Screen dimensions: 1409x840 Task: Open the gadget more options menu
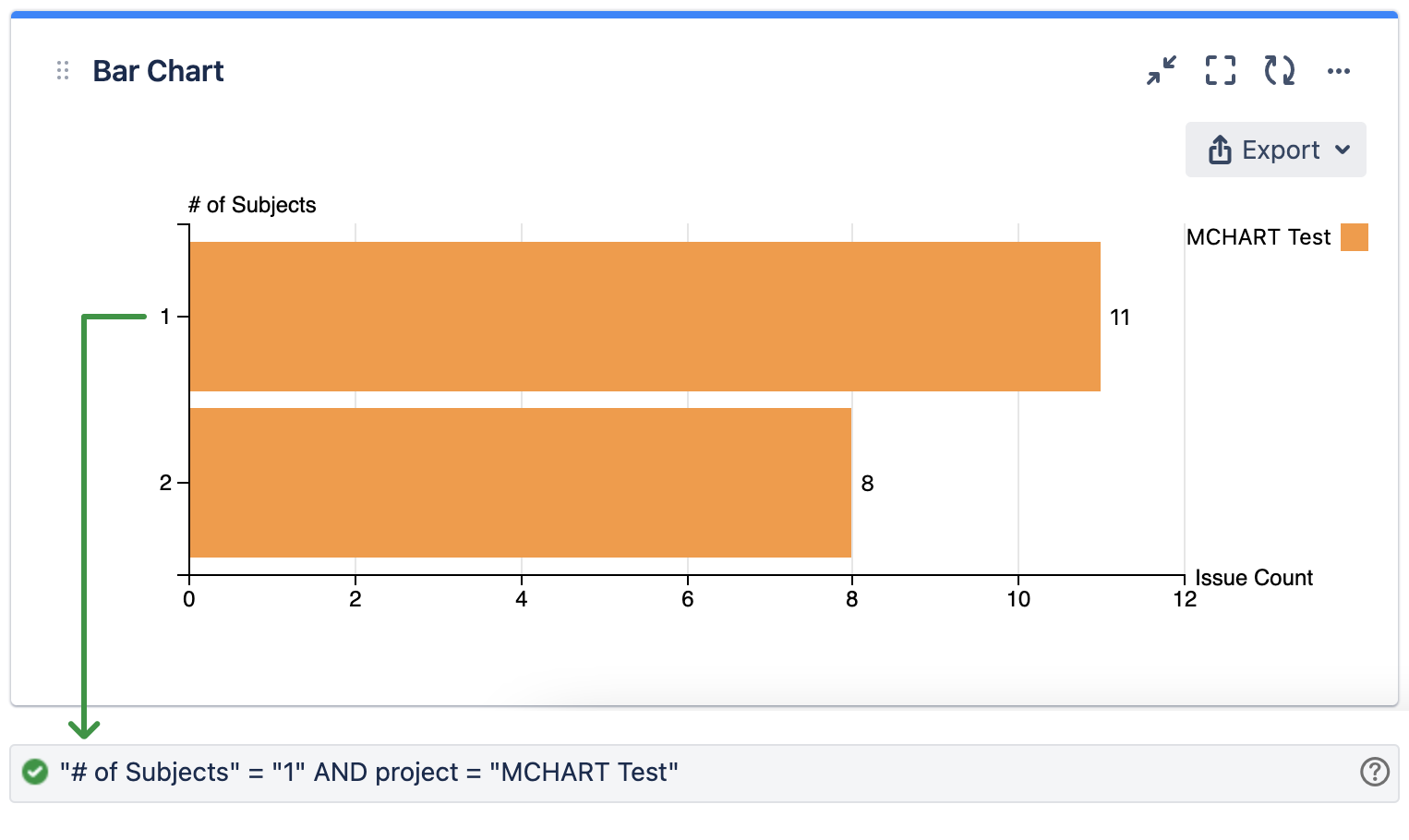[1338, 71]
